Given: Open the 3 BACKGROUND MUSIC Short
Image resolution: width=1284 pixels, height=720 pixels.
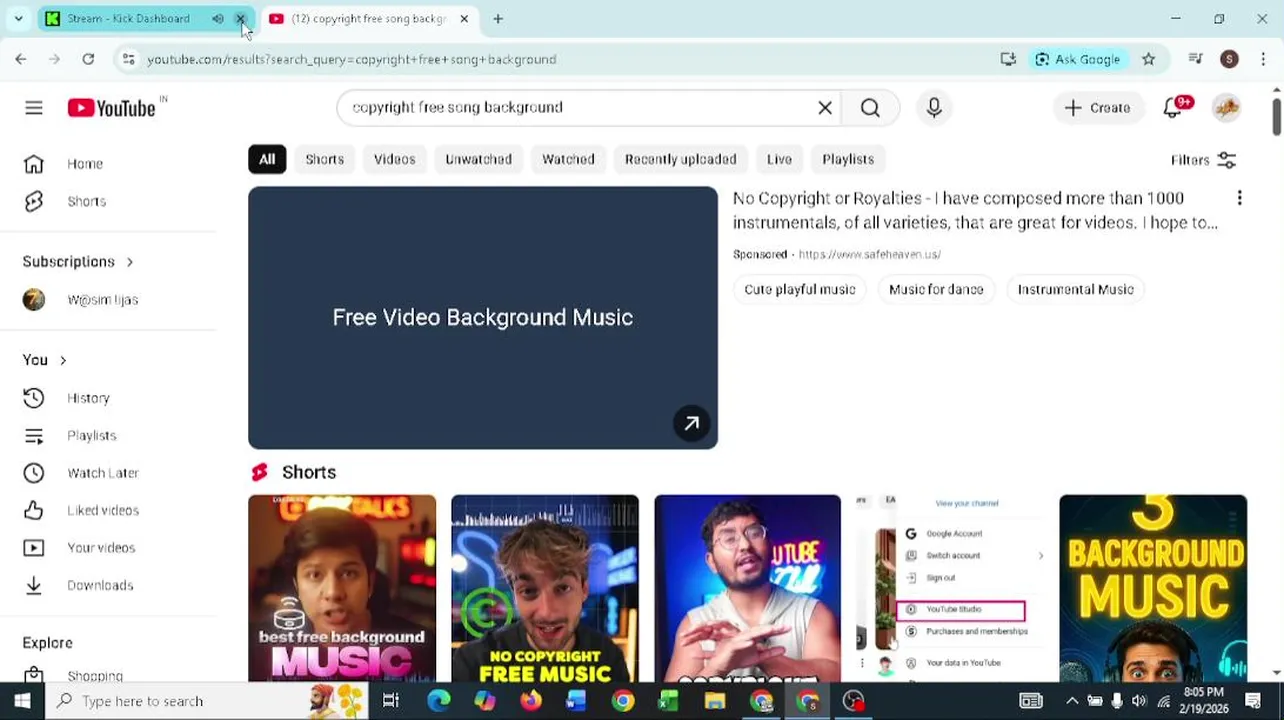Looking at the screenshot, I should 1153,588.
